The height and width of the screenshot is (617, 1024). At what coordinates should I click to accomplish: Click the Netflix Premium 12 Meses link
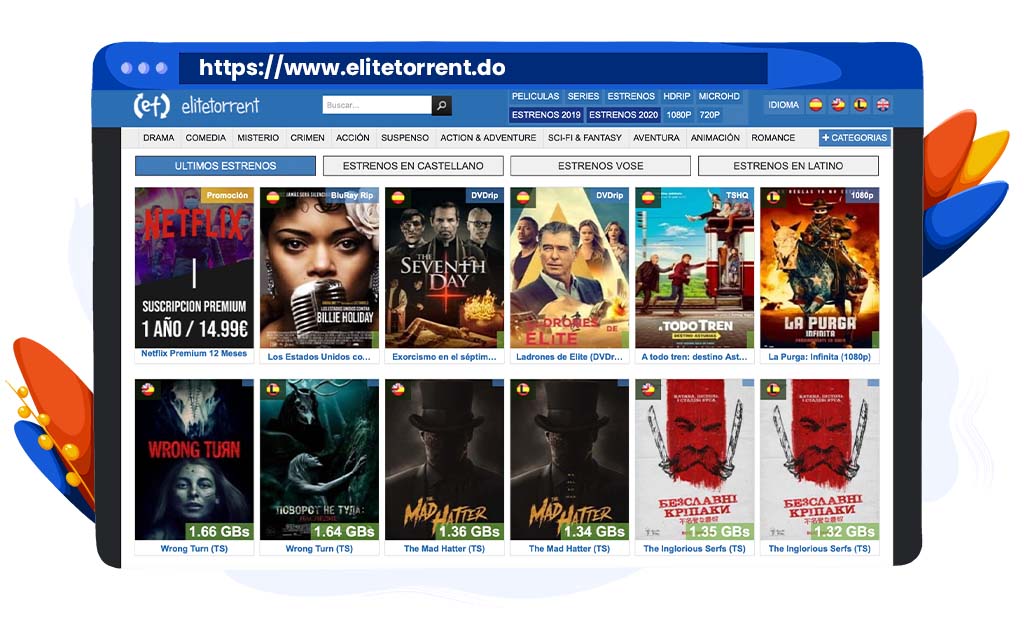click(x=194, y=353)
